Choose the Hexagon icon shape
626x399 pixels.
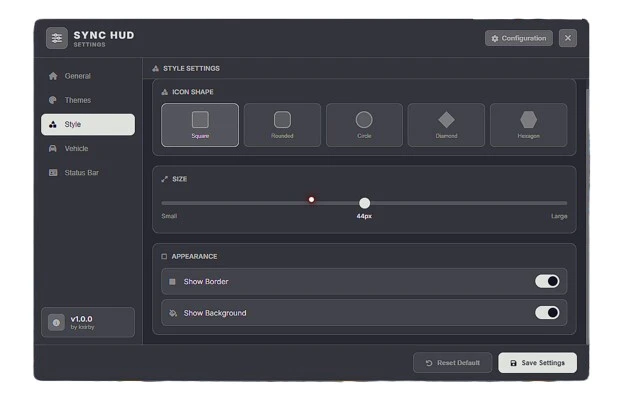pos(529,125)
